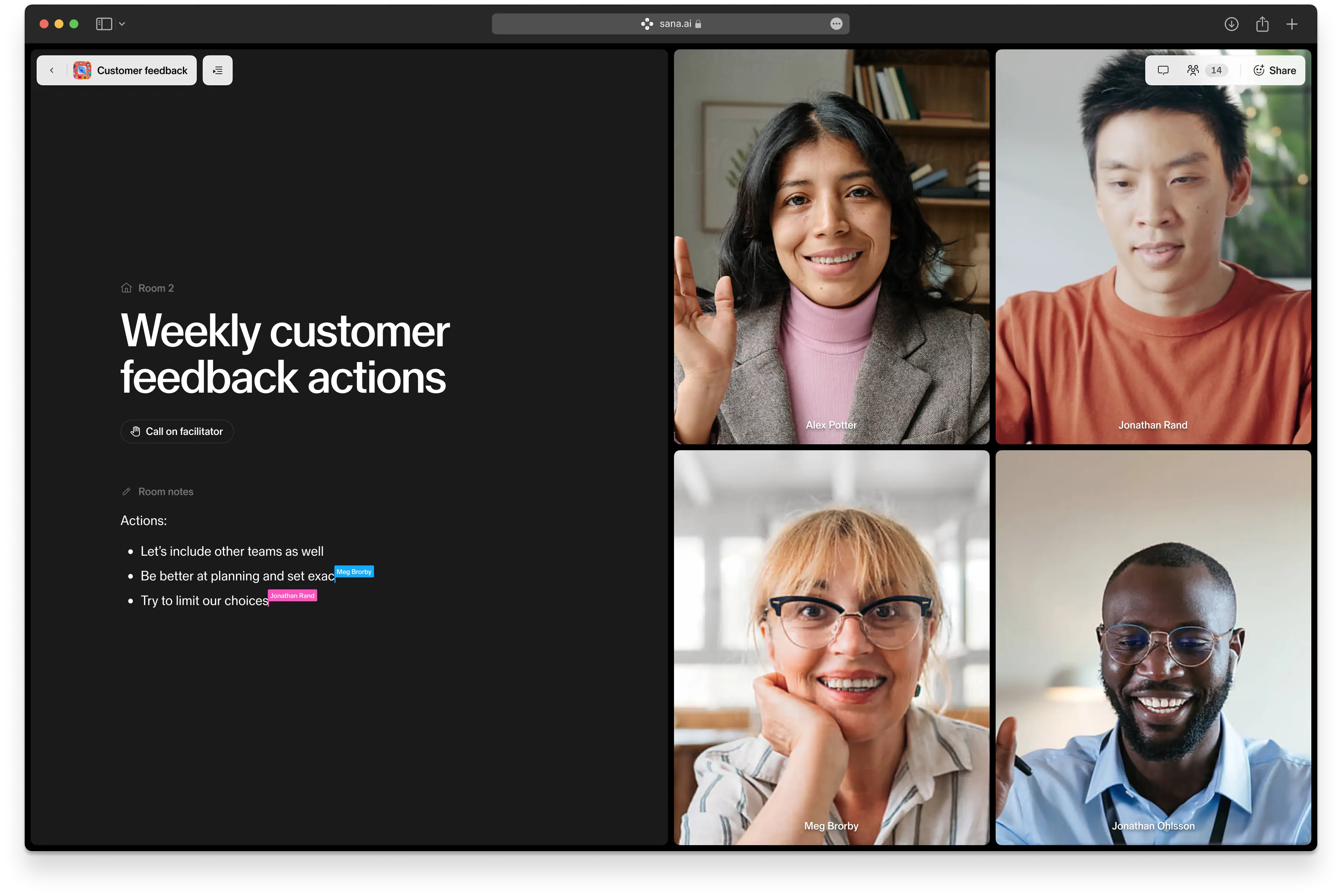Click Call on facilitator button
The image size is (1342, 896).
click(177, 432)
